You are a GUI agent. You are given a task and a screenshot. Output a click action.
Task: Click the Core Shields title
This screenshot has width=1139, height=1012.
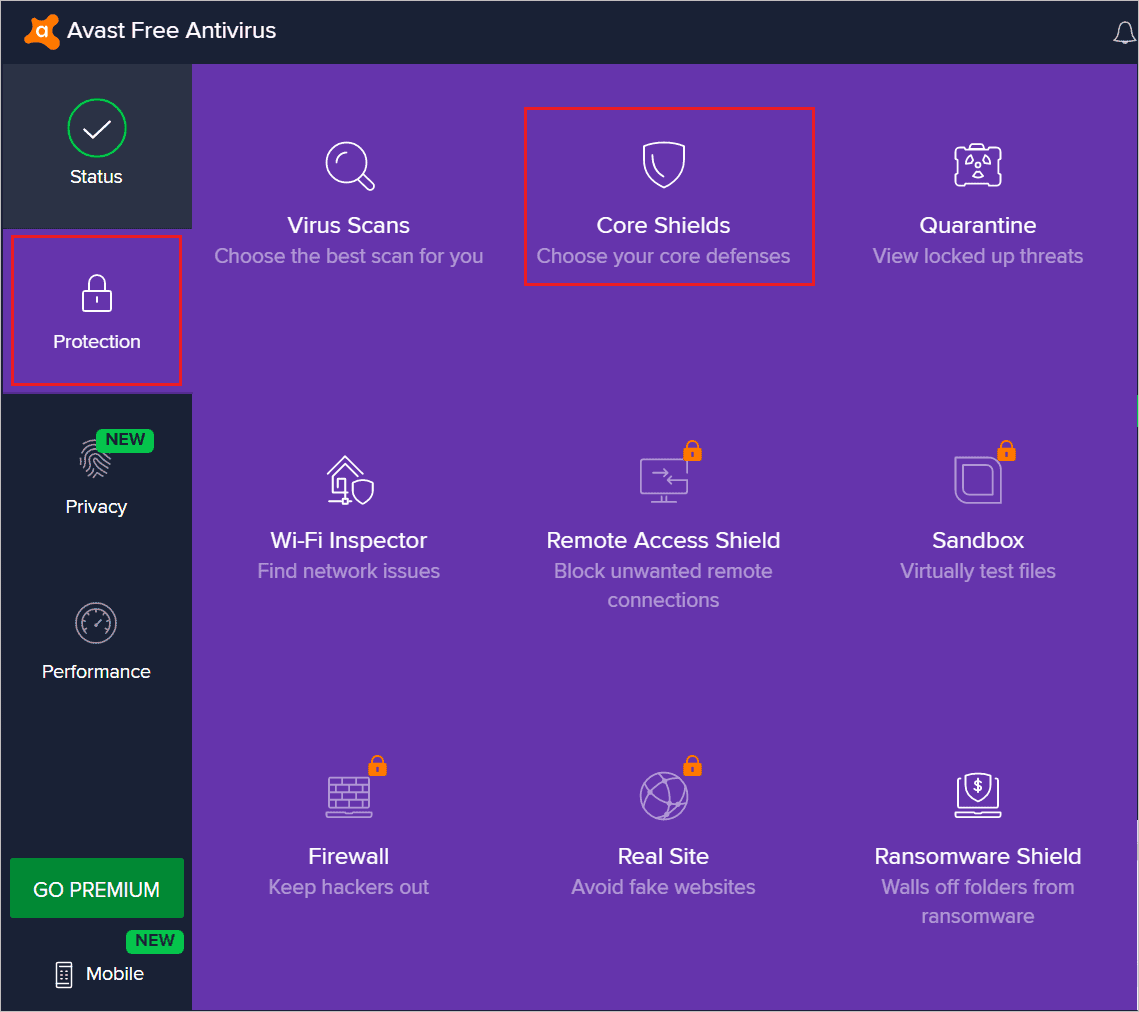point(663,225)
